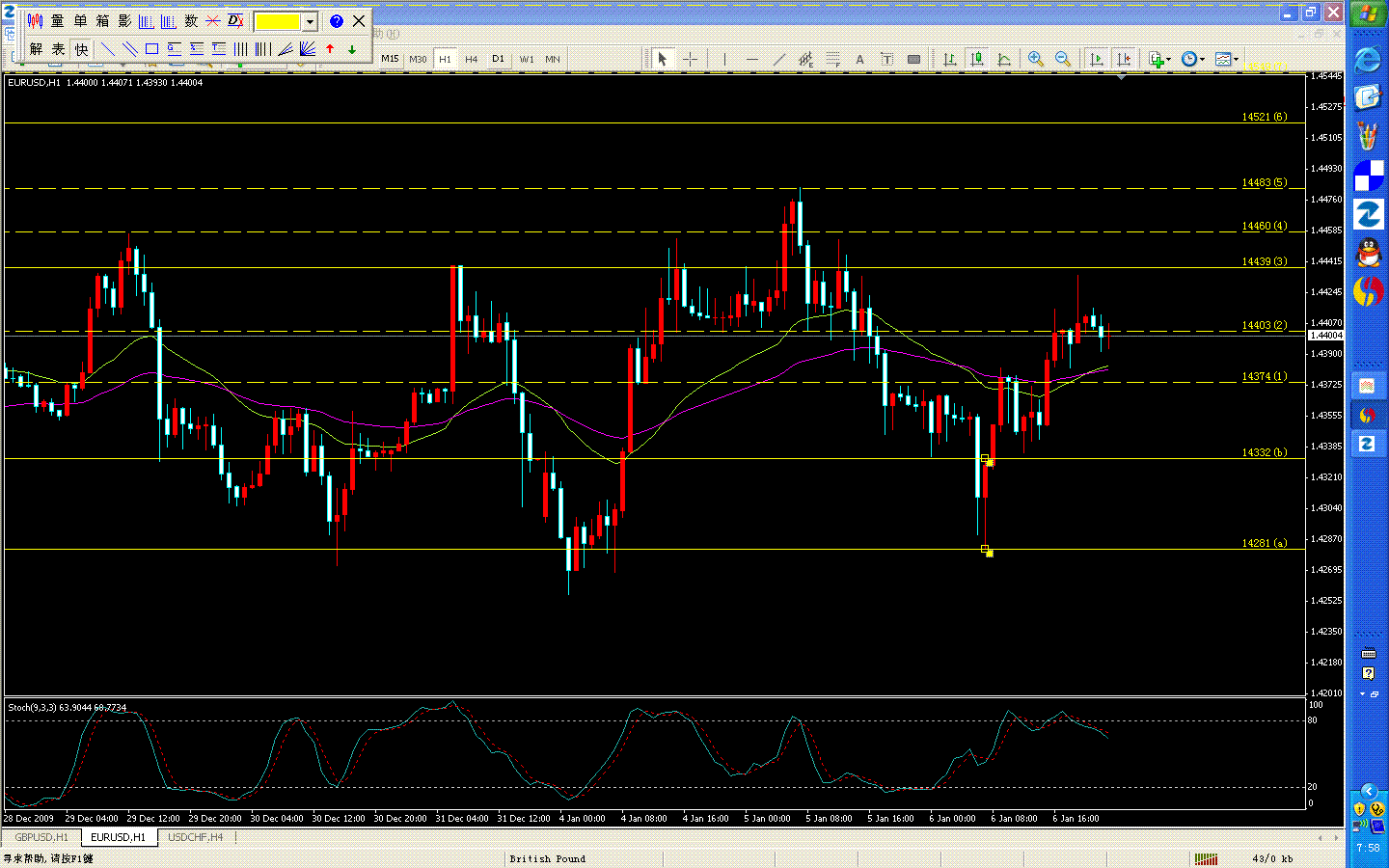This screenshot has width=1389, height=868.
Task: Select the 14521 (6) level label
Action: (1265, 117)
